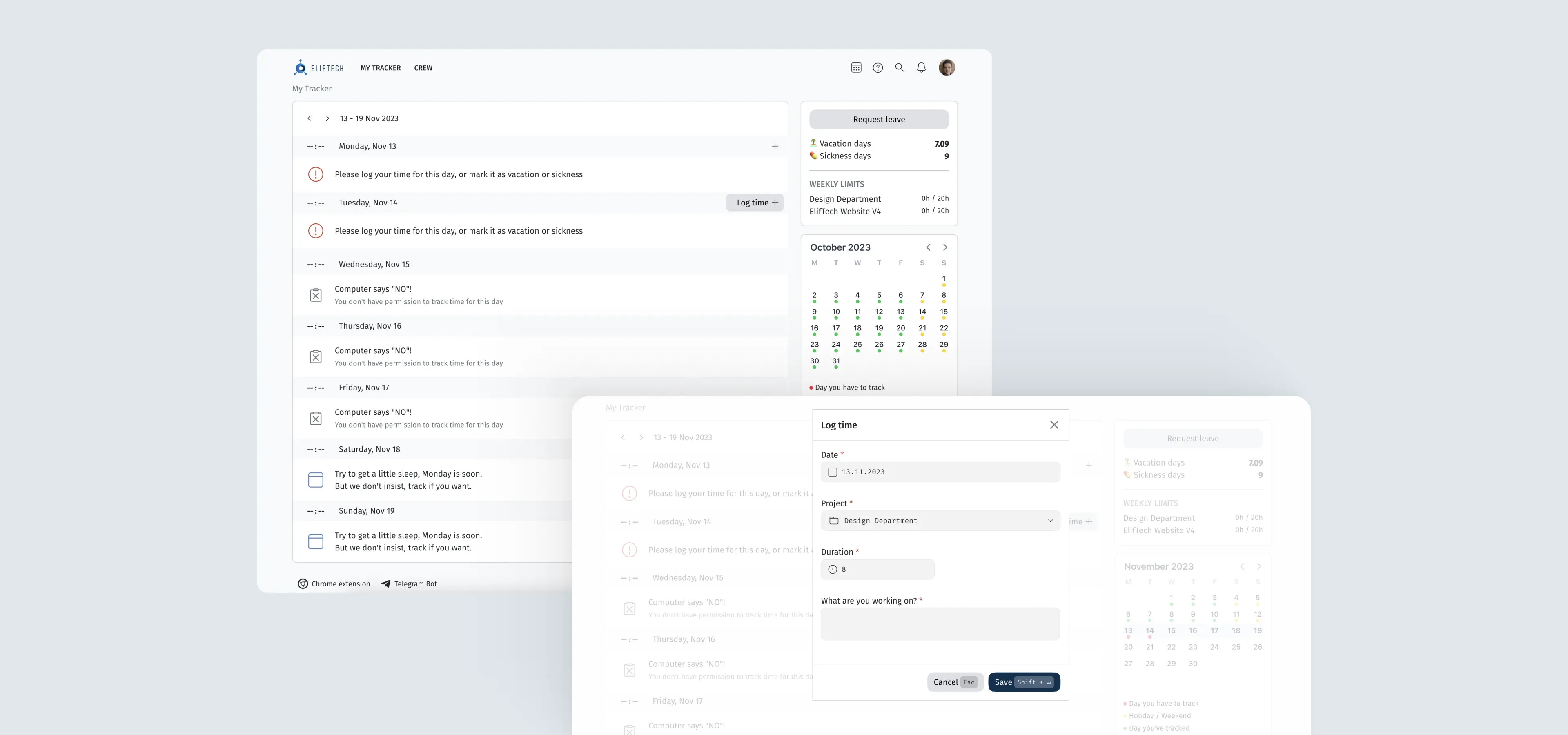Open the user avatar profile
The height and width of the screenshot is (735, 1568).
947,67
